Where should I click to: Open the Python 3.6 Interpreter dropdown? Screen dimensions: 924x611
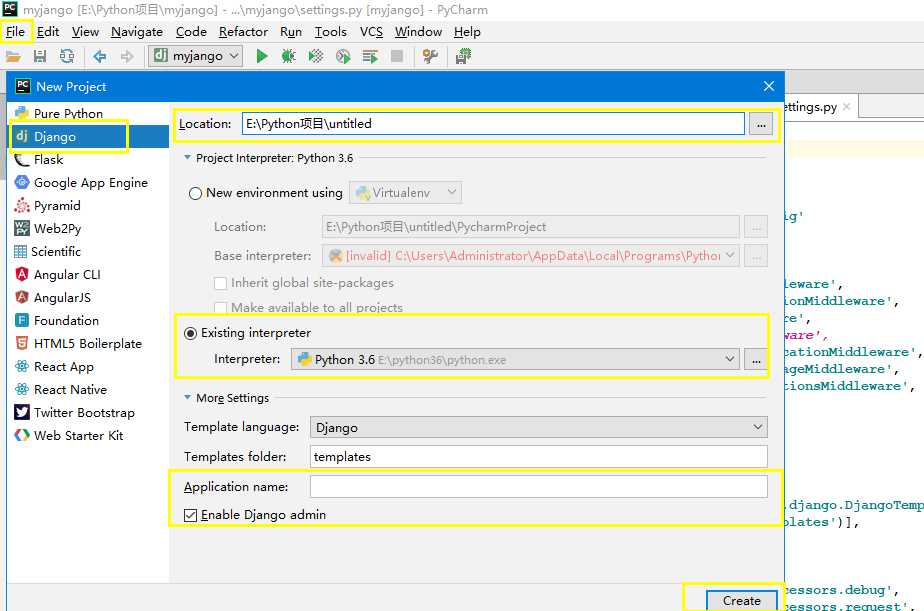tap(515, 359)
